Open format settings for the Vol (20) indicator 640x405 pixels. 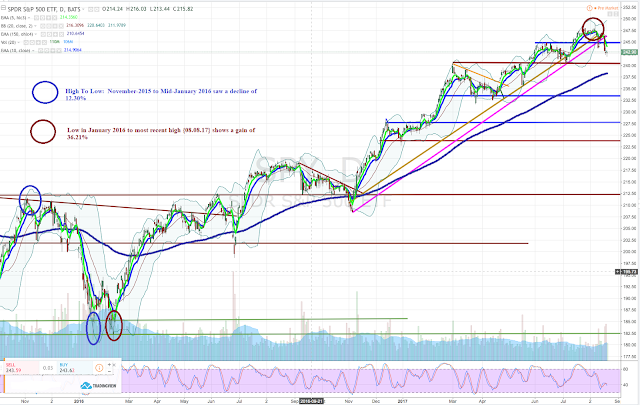coord(32,42)
